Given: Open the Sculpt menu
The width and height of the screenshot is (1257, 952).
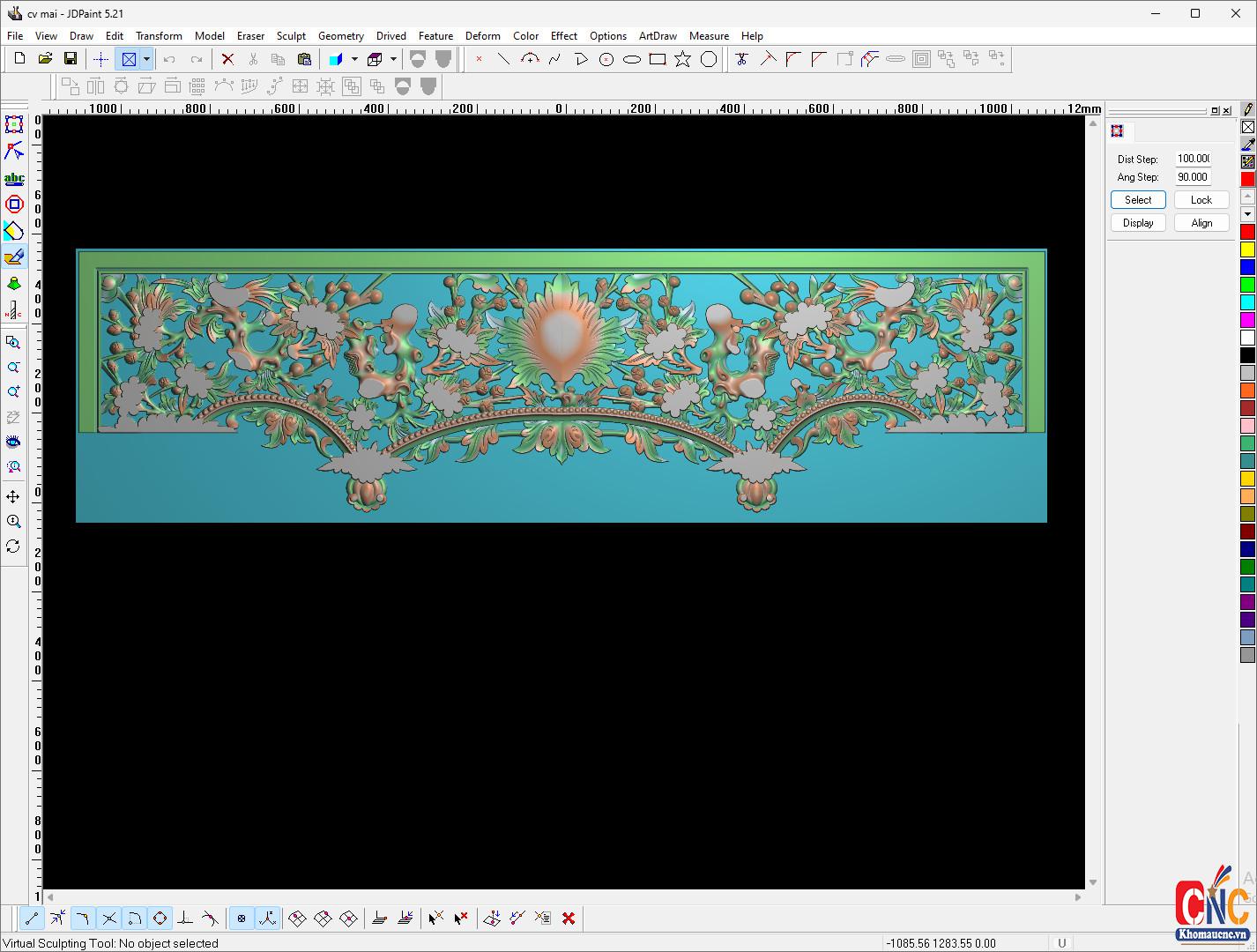Looking at the screenshot, I should click(x=291, y=36).
